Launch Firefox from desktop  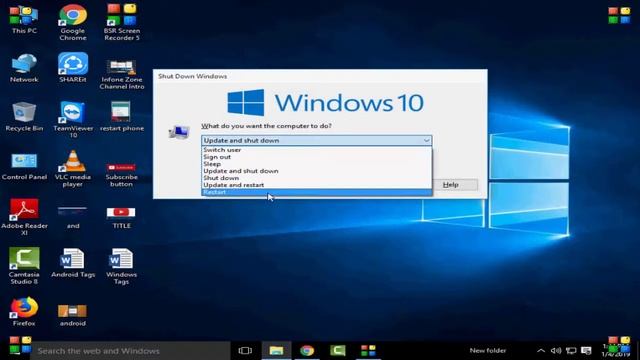click(24, 312)
